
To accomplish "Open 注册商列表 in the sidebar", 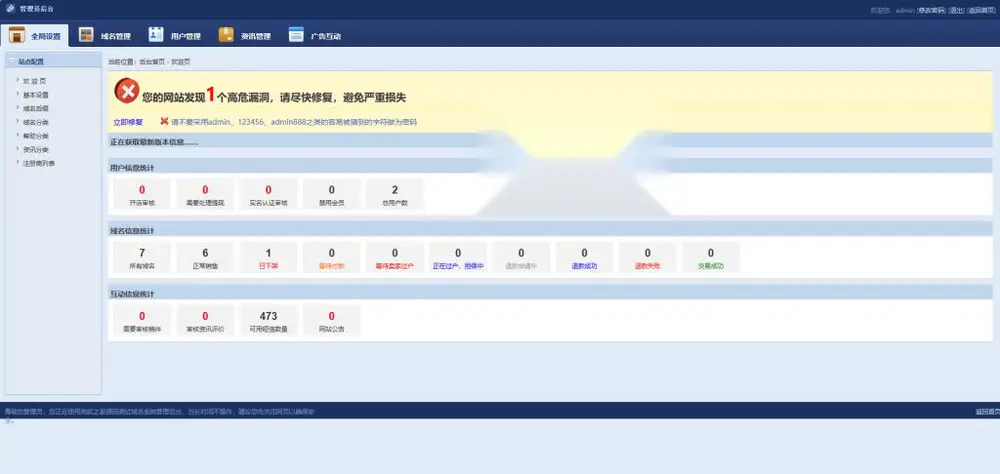I will point(39,163).
